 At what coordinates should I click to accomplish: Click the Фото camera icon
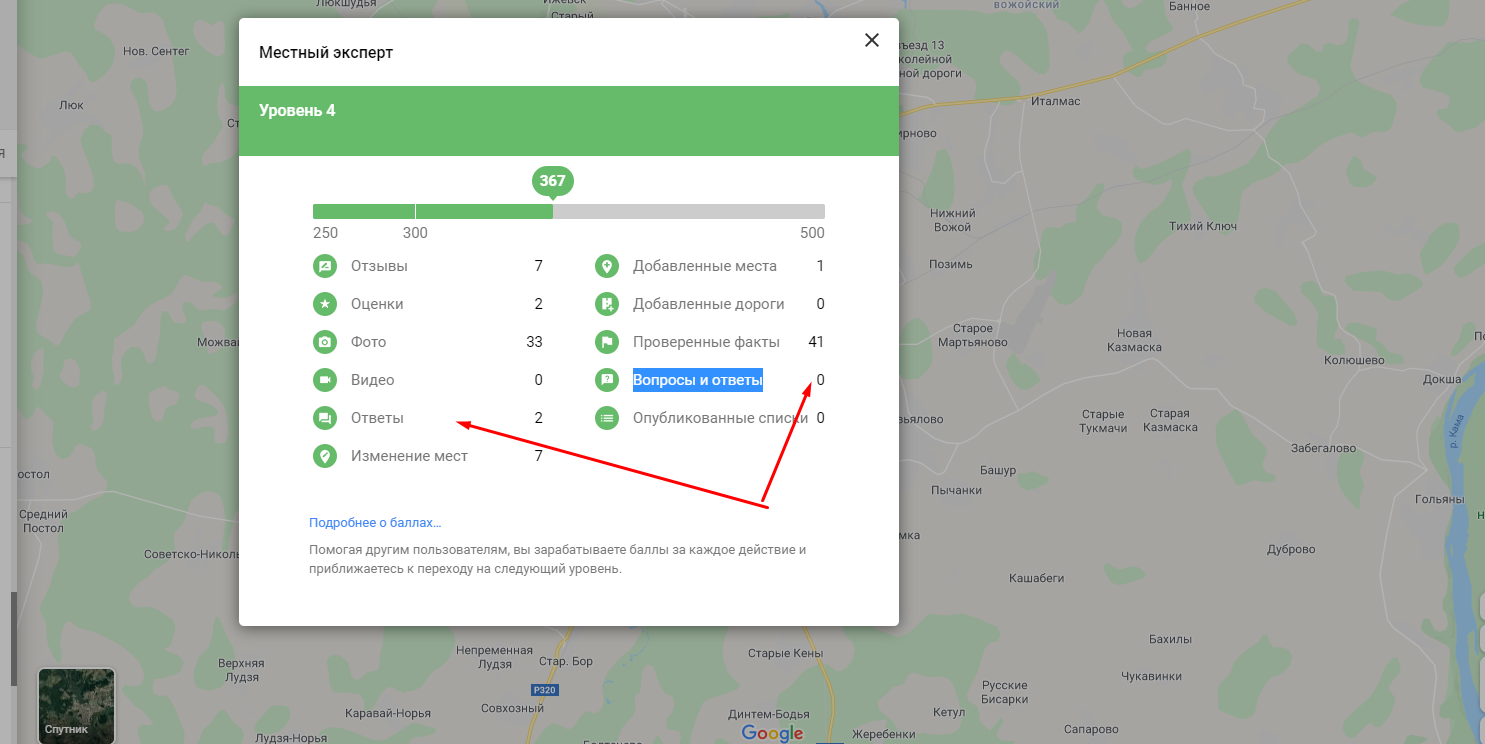[x=324, y=342]
